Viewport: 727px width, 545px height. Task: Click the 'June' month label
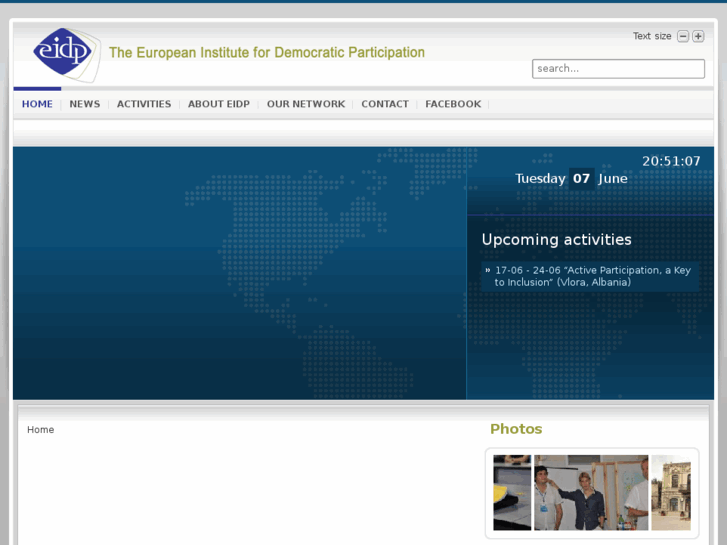612,179
